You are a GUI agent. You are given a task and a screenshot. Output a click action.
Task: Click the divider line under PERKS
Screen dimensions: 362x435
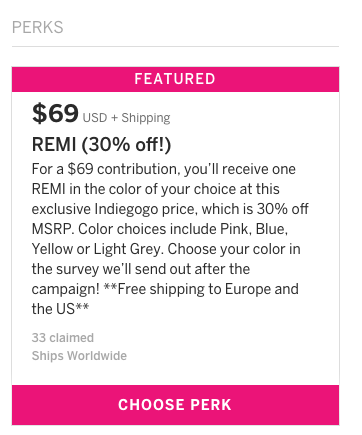tap(175, 46)
